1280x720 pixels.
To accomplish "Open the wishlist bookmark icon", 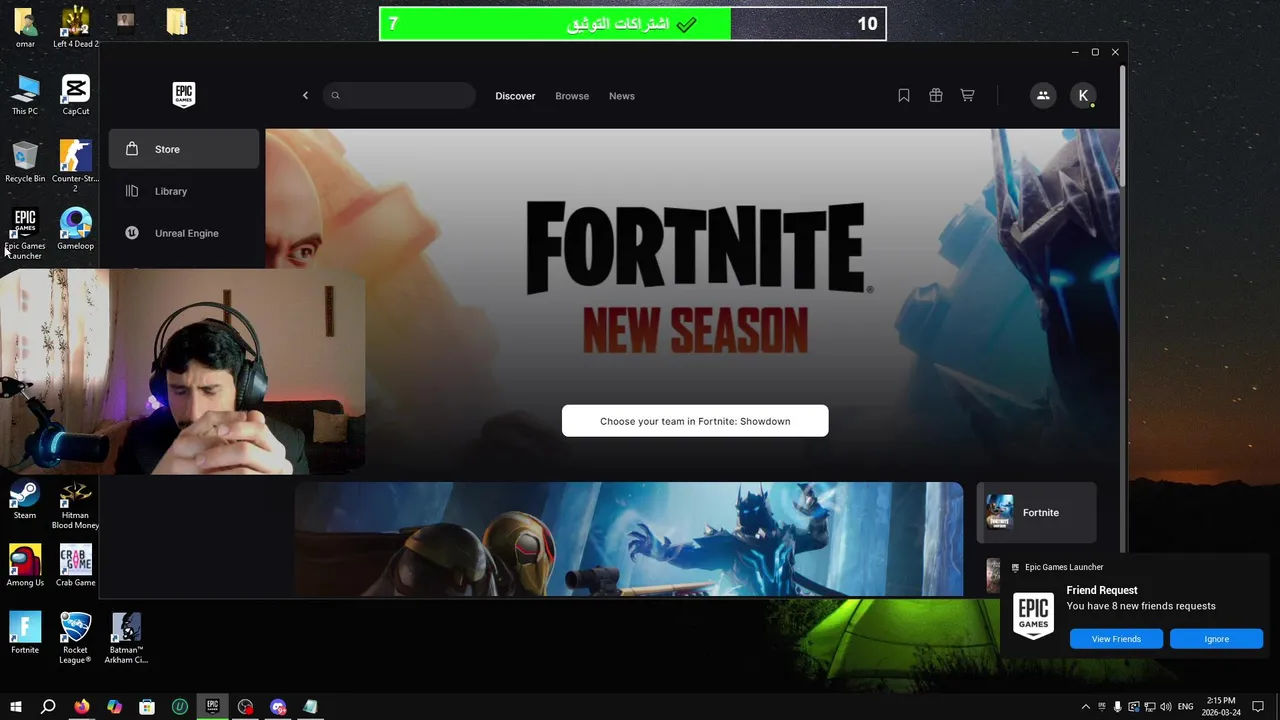I will [904, 96].
